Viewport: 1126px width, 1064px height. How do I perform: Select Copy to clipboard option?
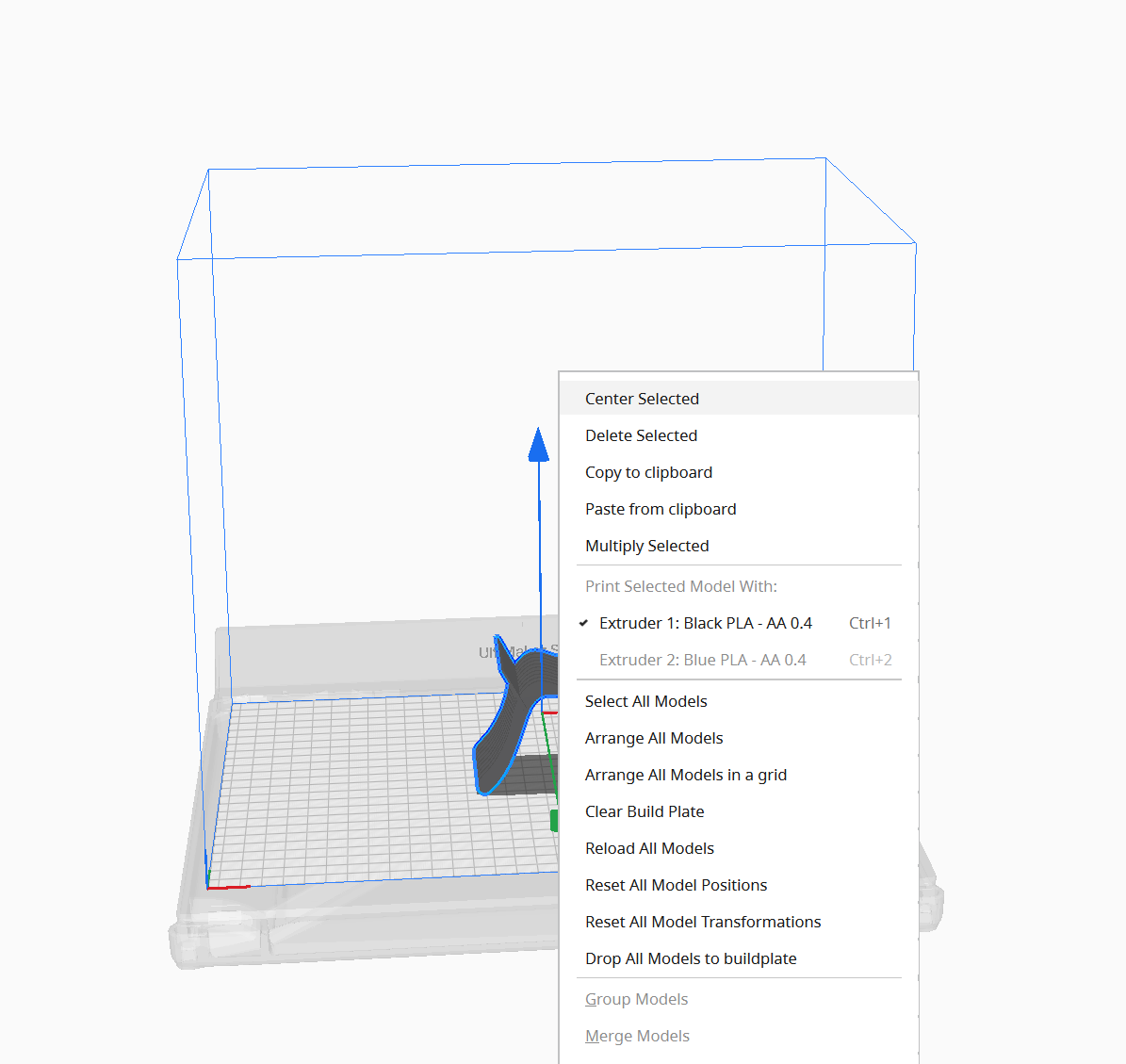click(x=738, y=472)
